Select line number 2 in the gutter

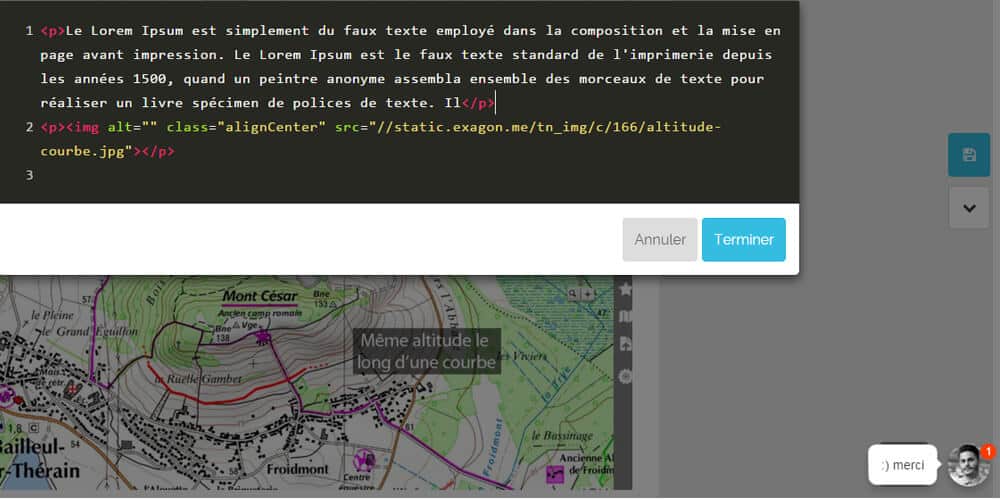29,127
